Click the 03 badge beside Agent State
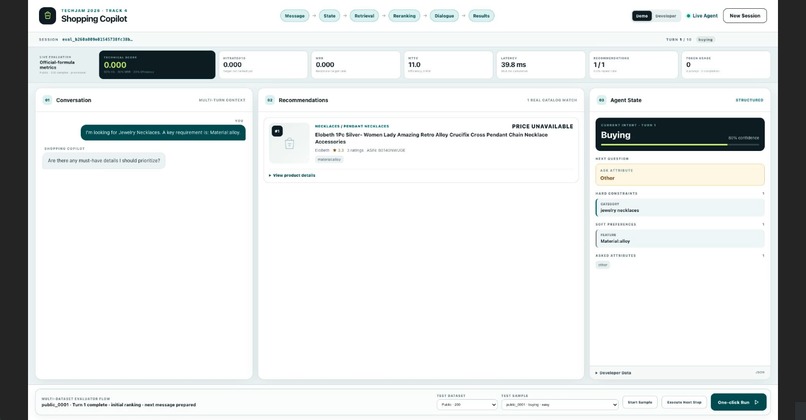 601,100
